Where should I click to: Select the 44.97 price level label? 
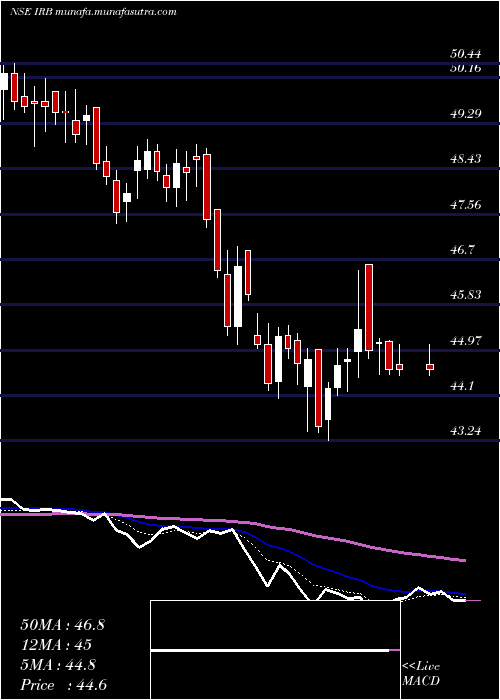[x=466, y=341]
